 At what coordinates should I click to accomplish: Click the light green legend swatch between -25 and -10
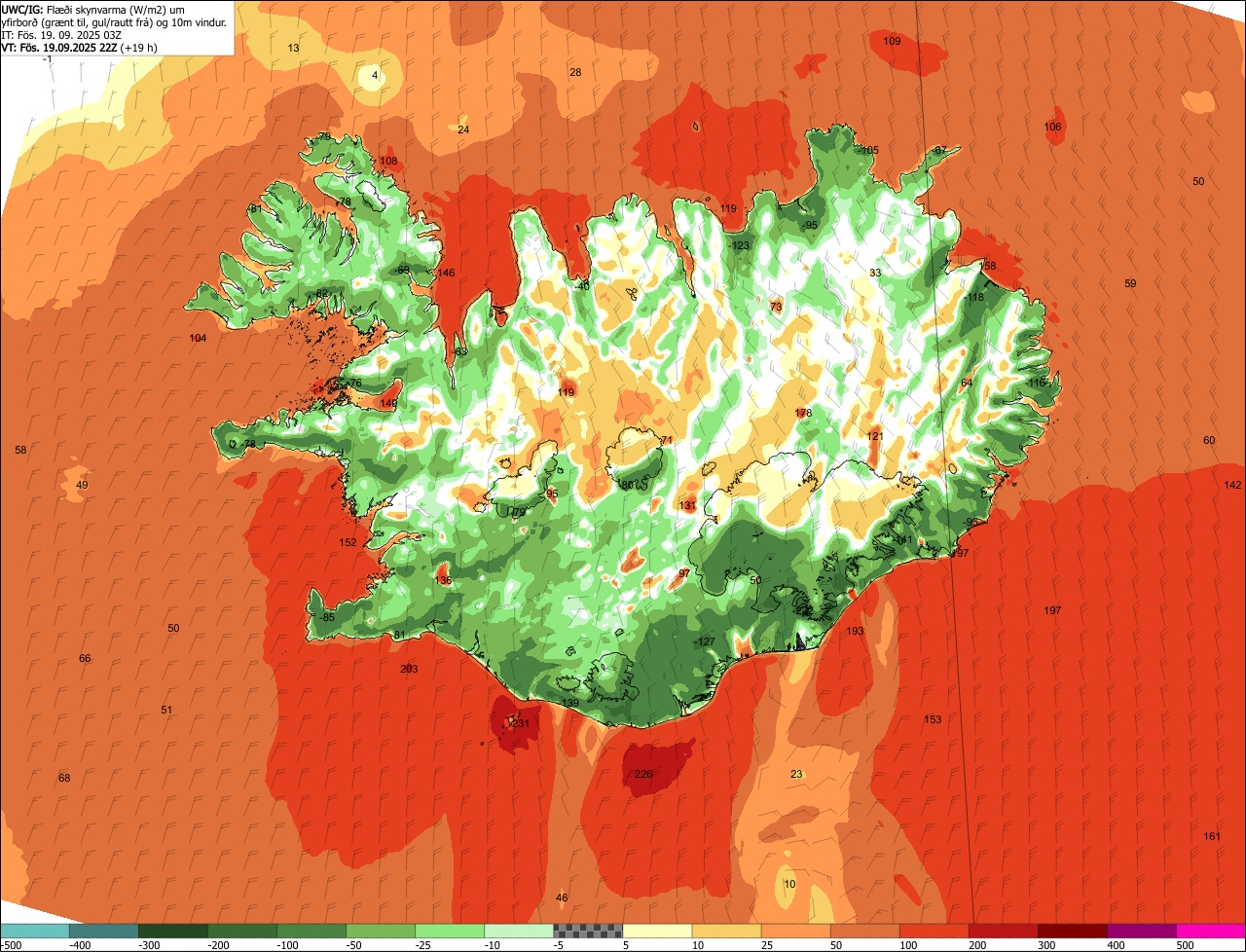450,931
